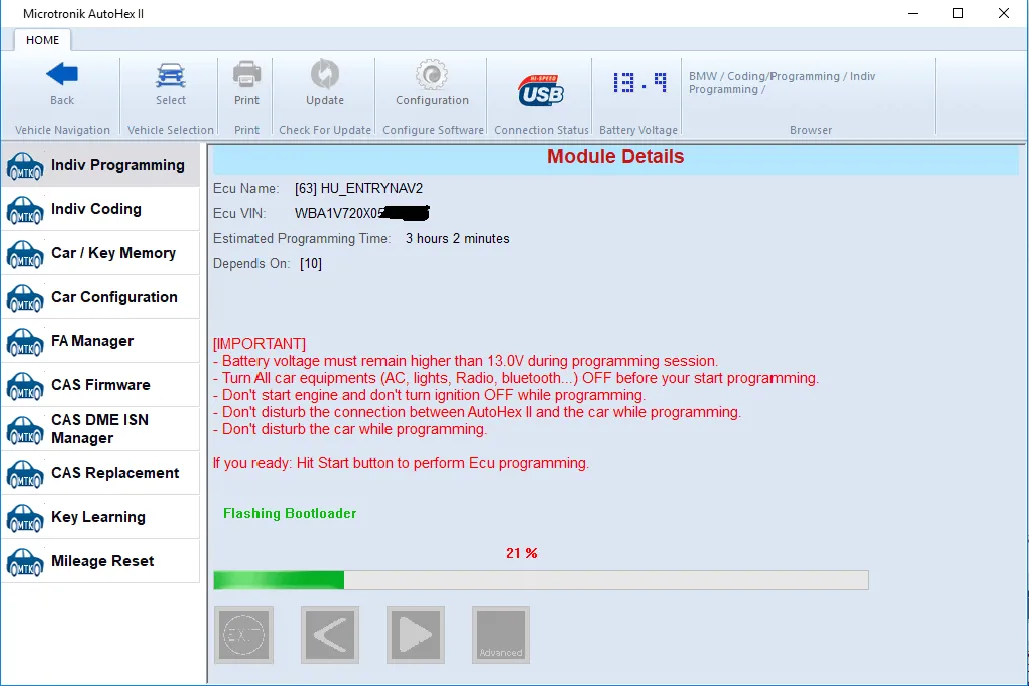Click the [IMPORTANT] warning heading
Viewport: 1029px width, 686px height.
(x=259, y=344)
